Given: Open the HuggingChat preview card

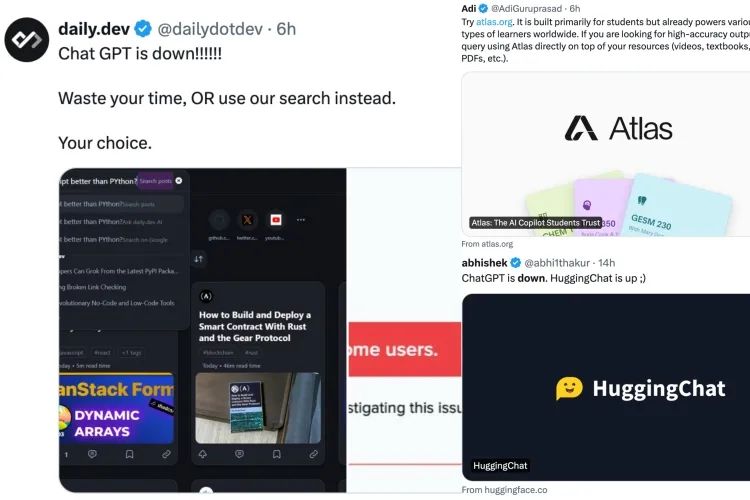Looking at the screenshot, I should (606, 388).
